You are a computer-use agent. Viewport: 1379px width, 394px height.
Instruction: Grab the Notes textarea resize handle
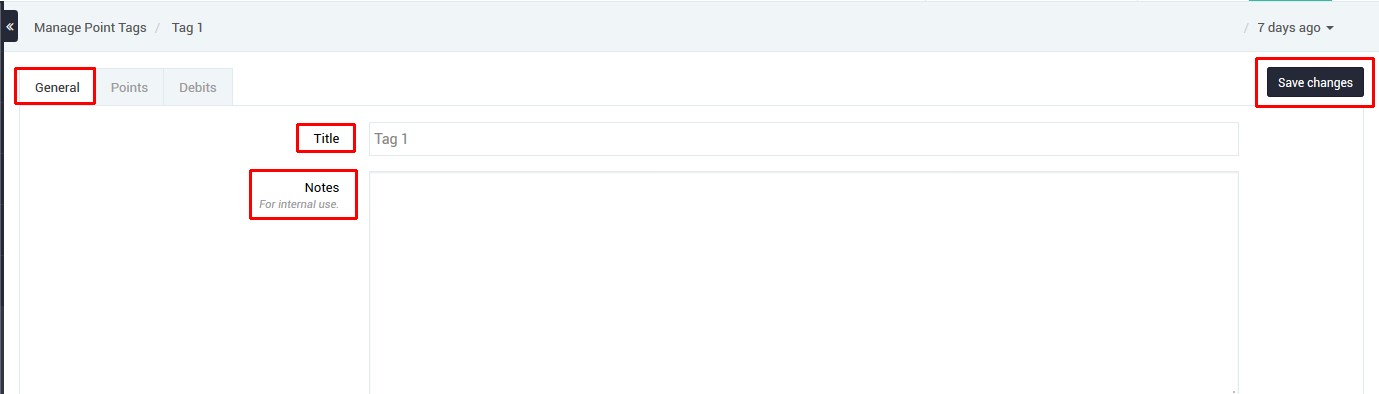click(1233, 390)
